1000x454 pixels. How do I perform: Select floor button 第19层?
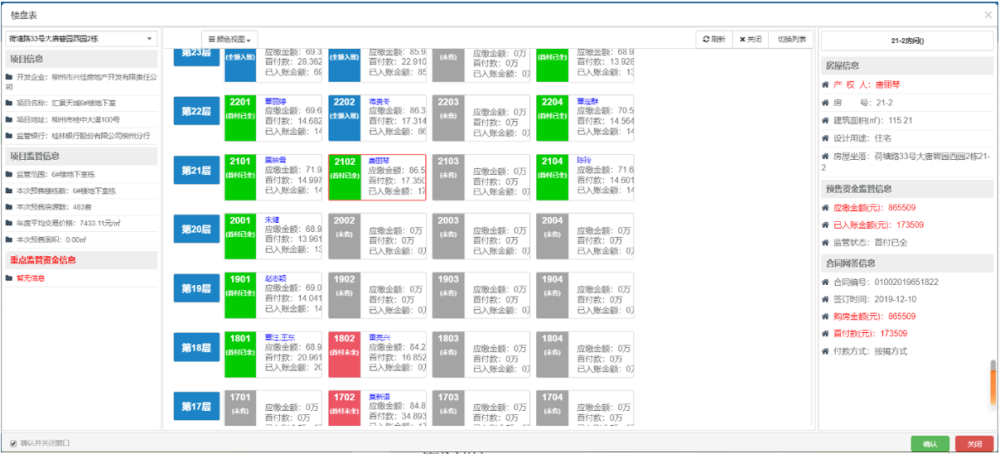tap(196, 288)
